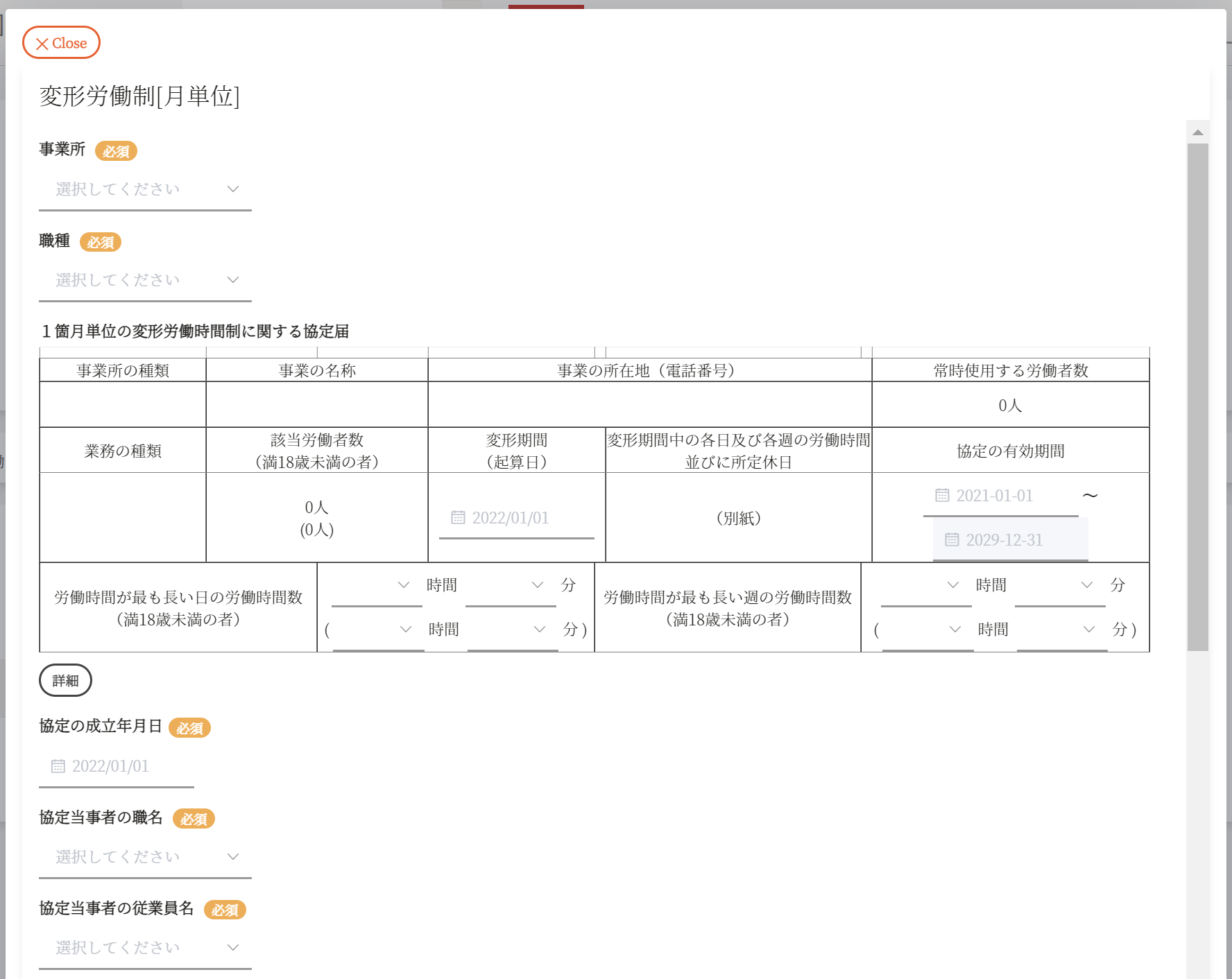
Task: Open longest-day hours dropdown in top row
Action: (377, 585)
